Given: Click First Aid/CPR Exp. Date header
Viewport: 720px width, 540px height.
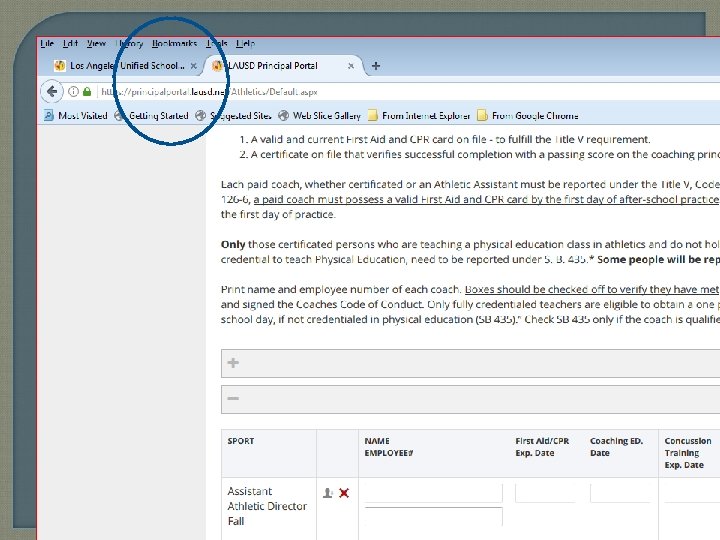Looking at the screenshot, I should 542,447.
